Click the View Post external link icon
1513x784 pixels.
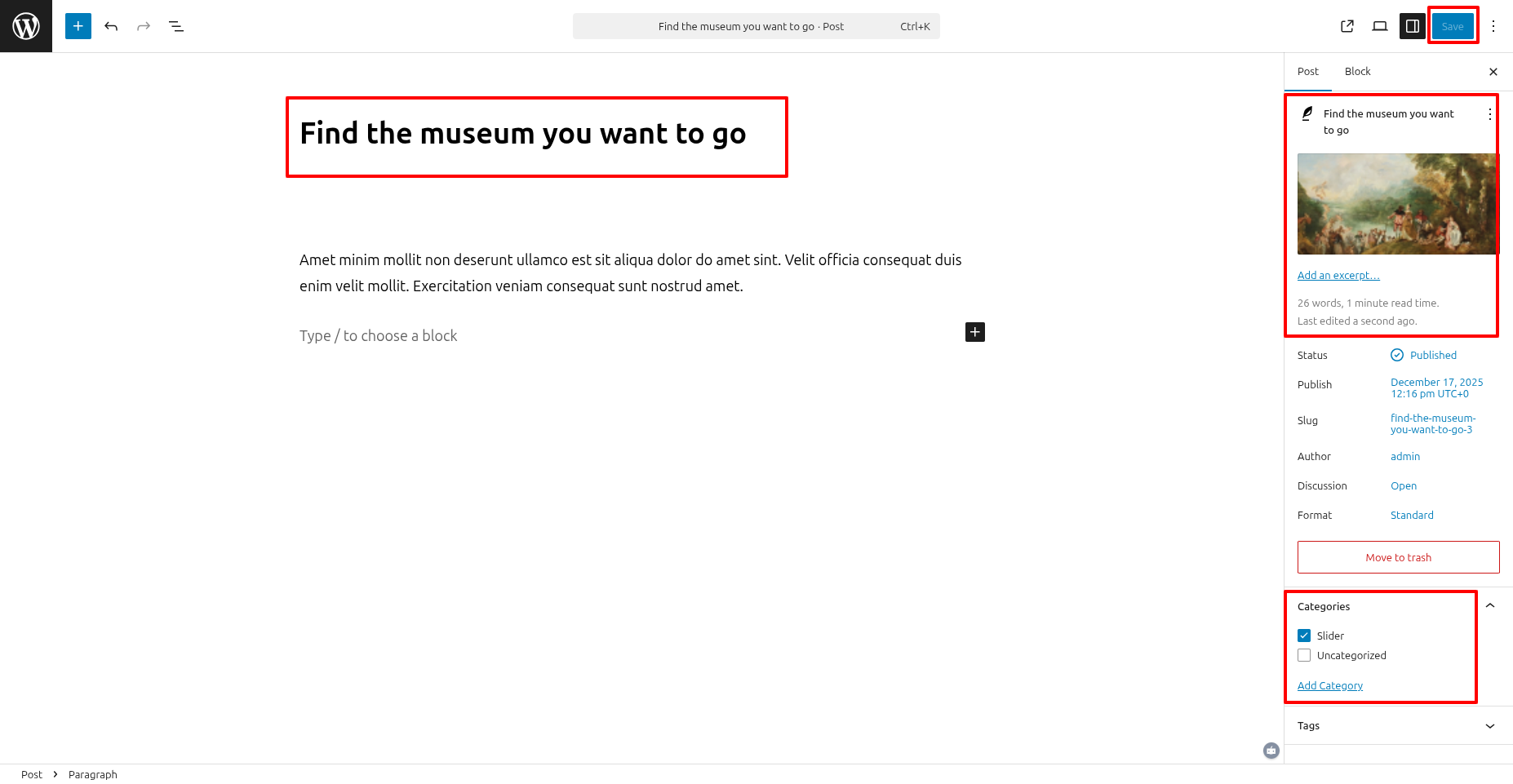1347,26
